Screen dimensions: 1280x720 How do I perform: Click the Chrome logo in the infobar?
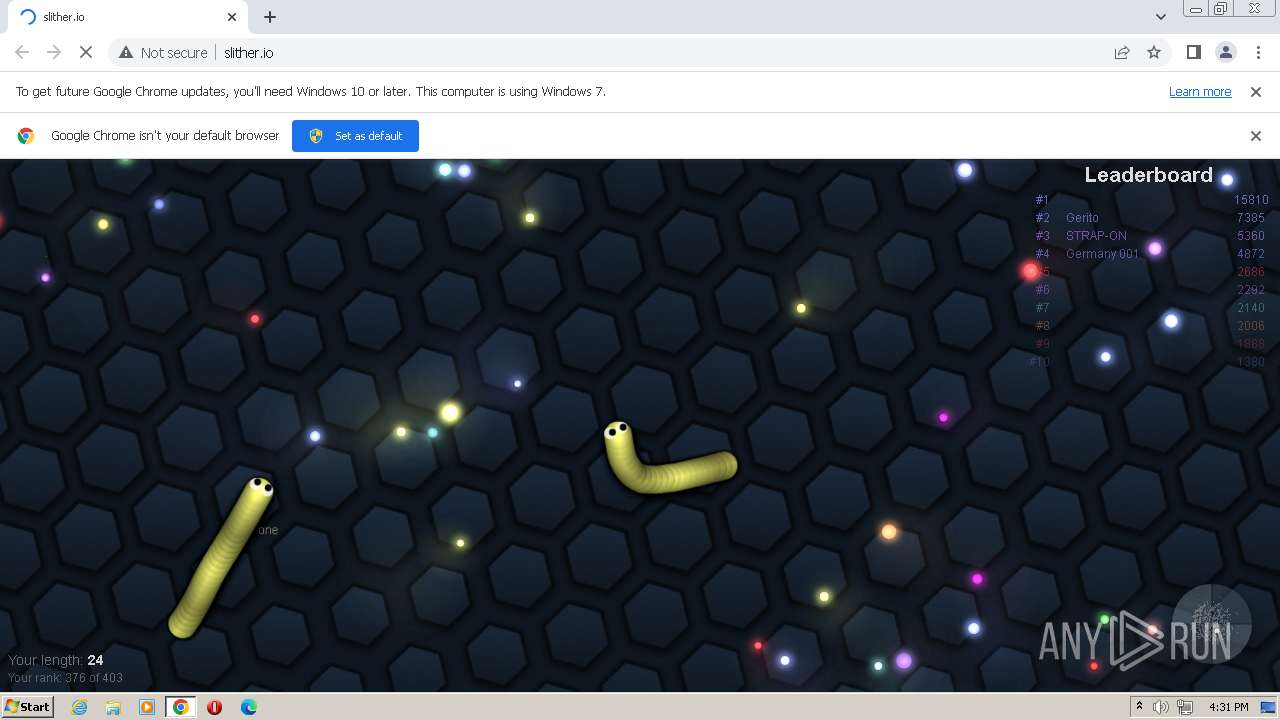[x=26, y=136]
